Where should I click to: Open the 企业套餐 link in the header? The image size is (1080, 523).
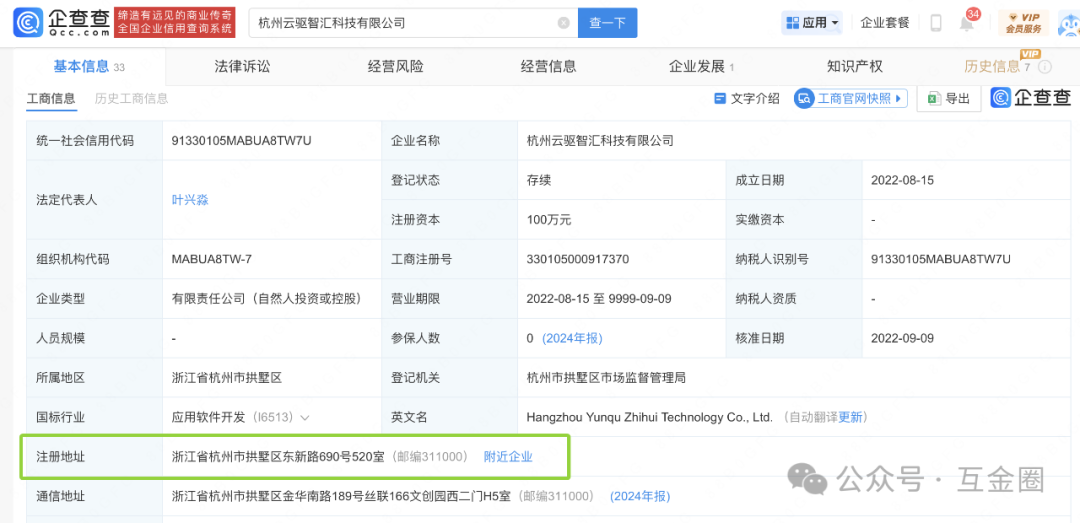click(x=885, y=23)
